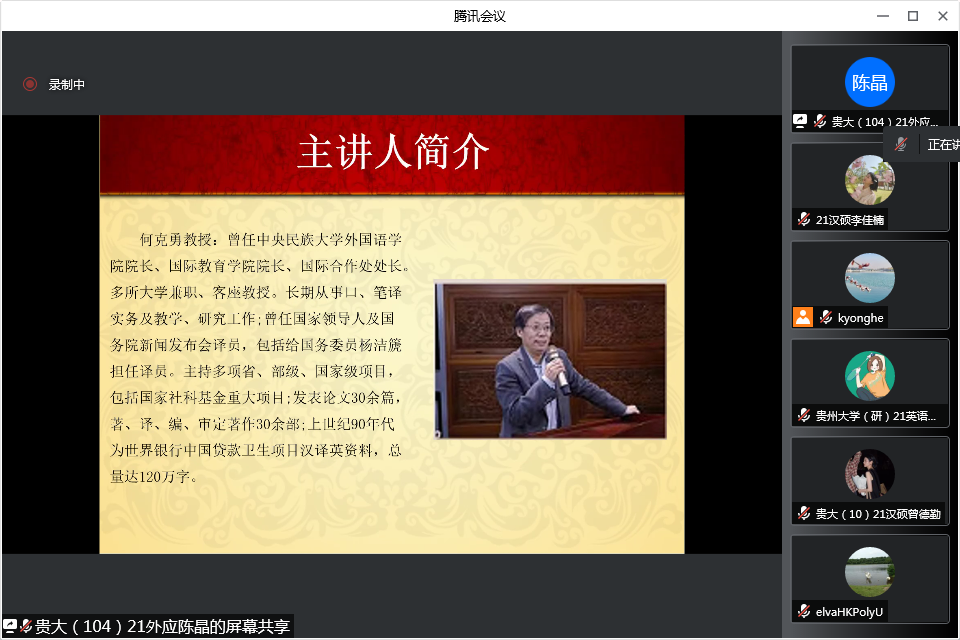960x640 pixels.
Task: Click the orange host icon beside kyonghe
Action: click(802, 317)
